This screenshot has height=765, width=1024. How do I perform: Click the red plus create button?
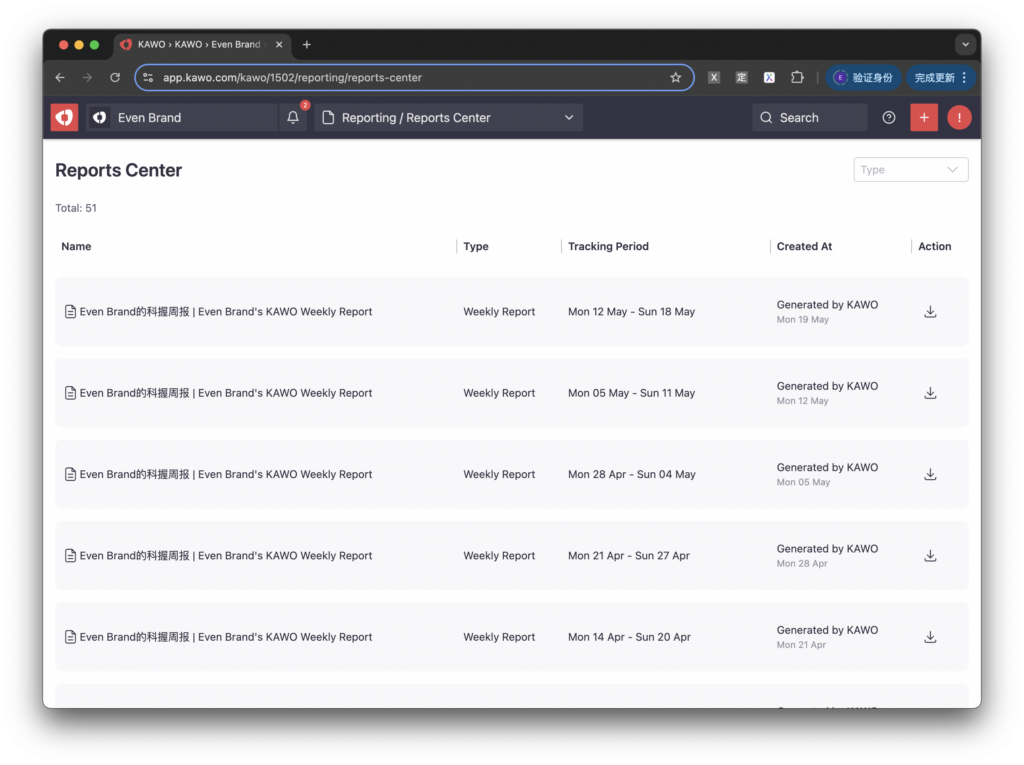click(924, 118)
